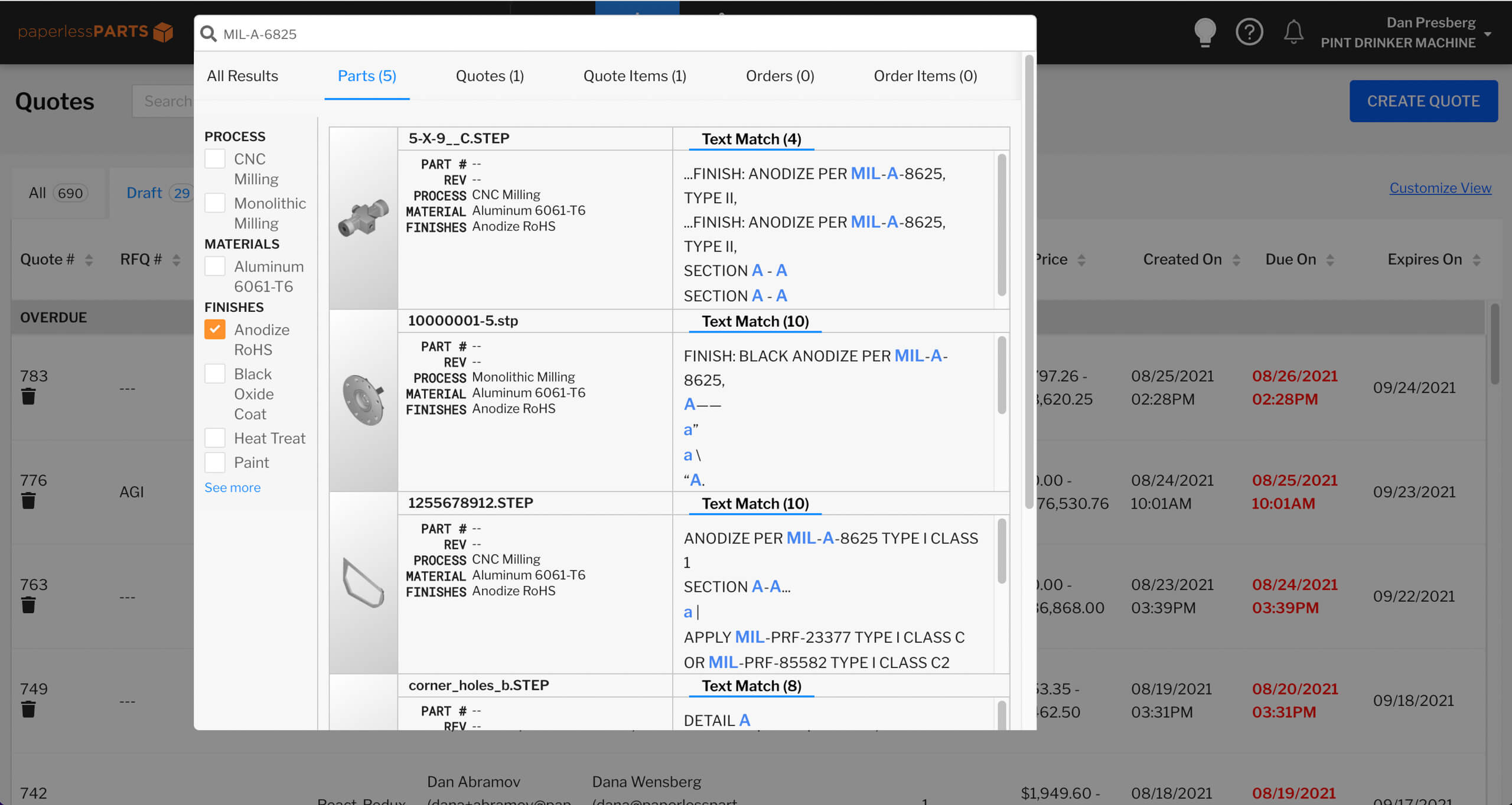Image resolution: width=1512 pixels, height=805 pixels.
Task: Open Text Match (10) for 10000001-5.stp
Action: tap(755, 322)
